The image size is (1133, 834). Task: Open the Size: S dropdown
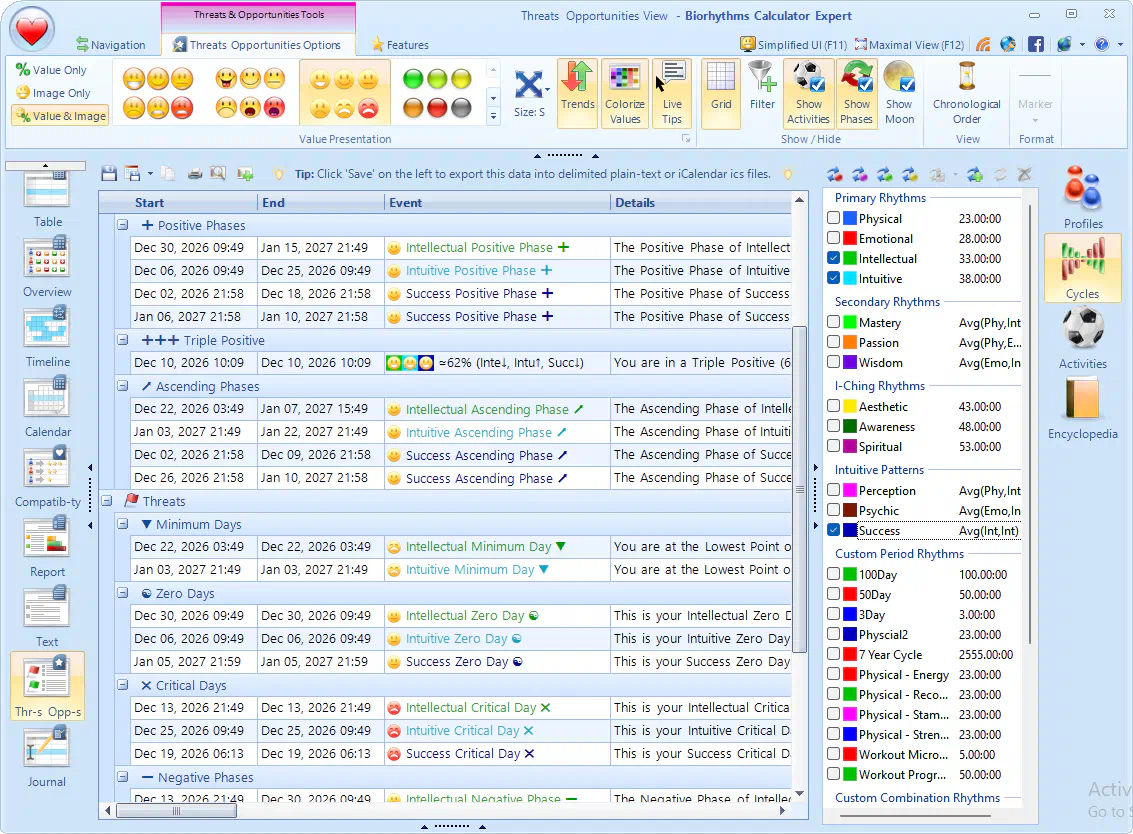(531, 94)
